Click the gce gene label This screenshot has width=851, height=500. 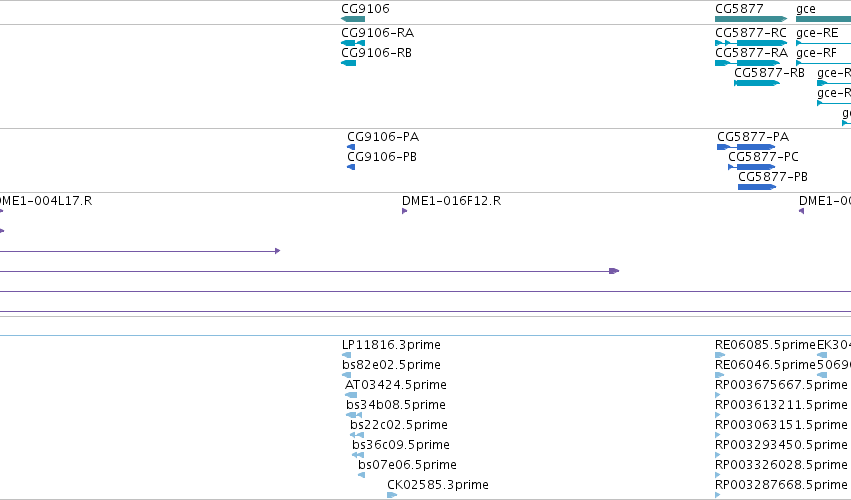805,9
